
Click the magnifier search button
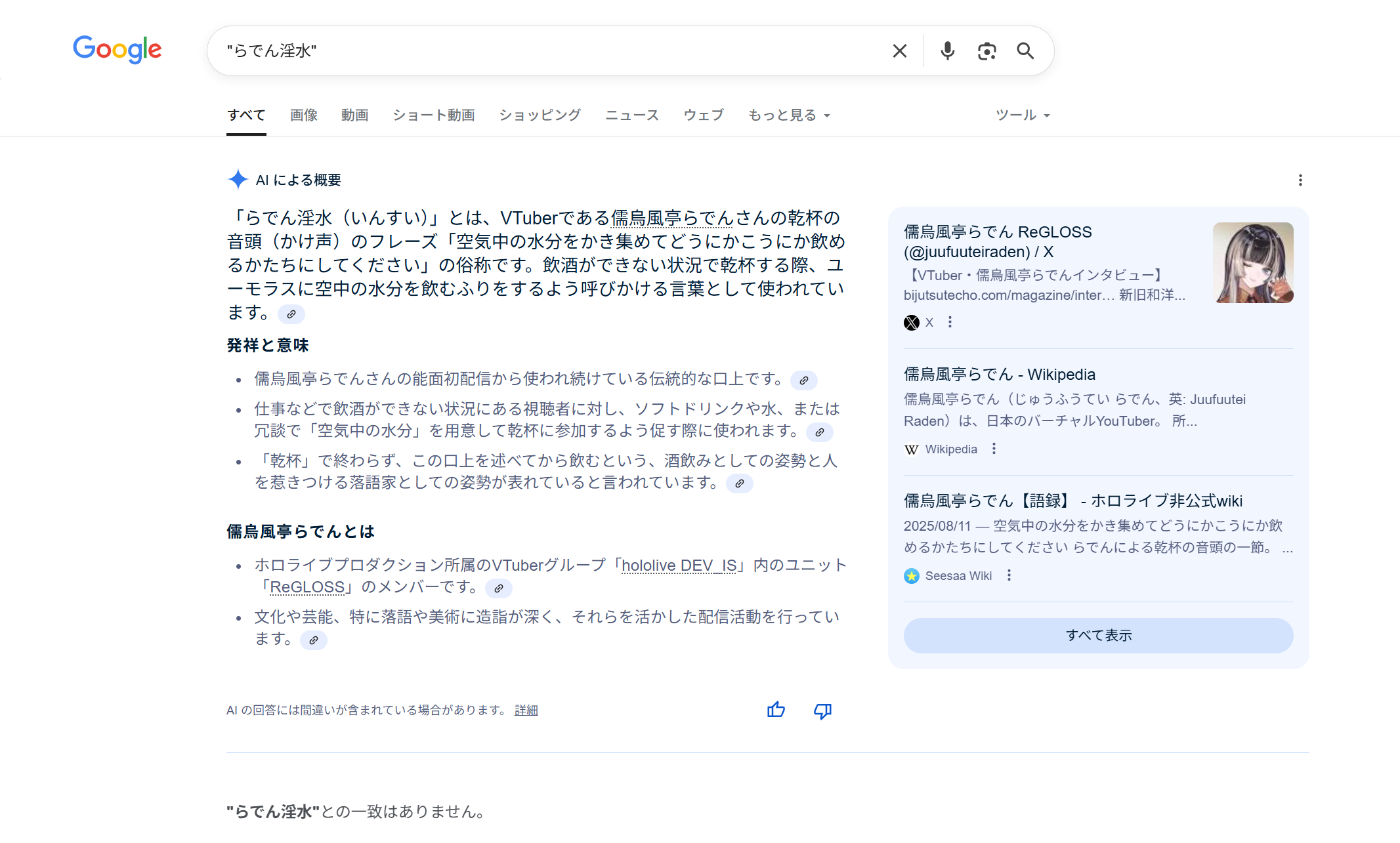tap(1025, 51)
